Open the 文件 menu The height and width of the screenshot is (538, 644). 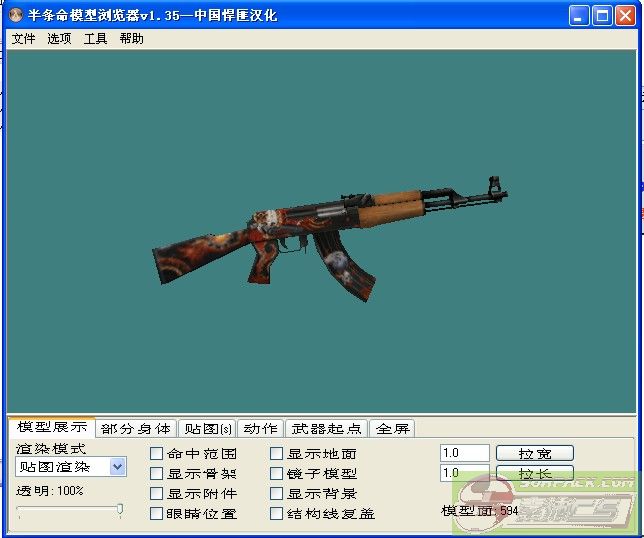(23, 39)
